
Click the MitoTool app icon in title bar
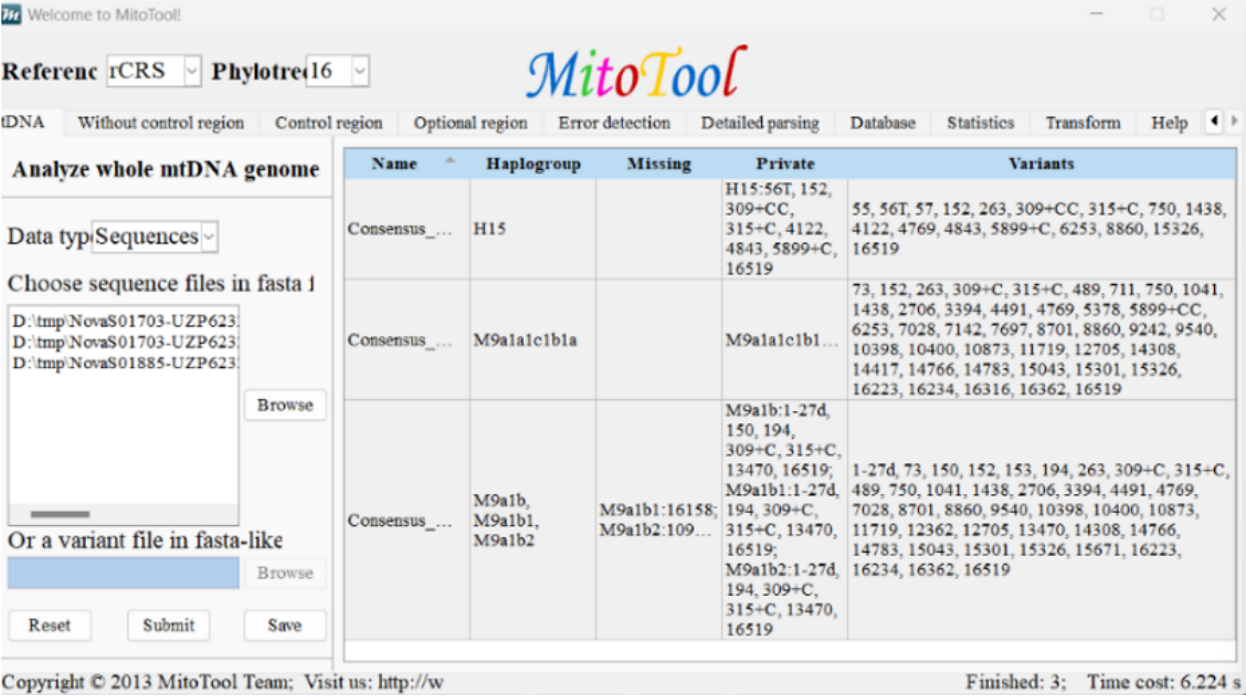click(12, 15)
